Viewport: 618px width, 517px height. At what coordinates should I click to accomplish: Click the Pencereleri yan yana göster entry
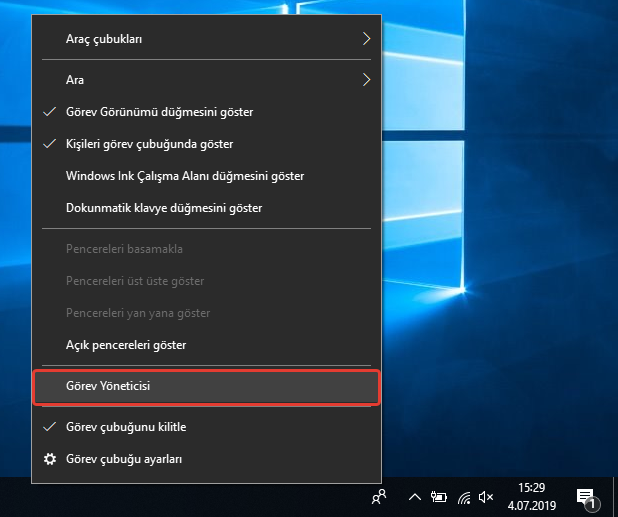pos(138,313)
